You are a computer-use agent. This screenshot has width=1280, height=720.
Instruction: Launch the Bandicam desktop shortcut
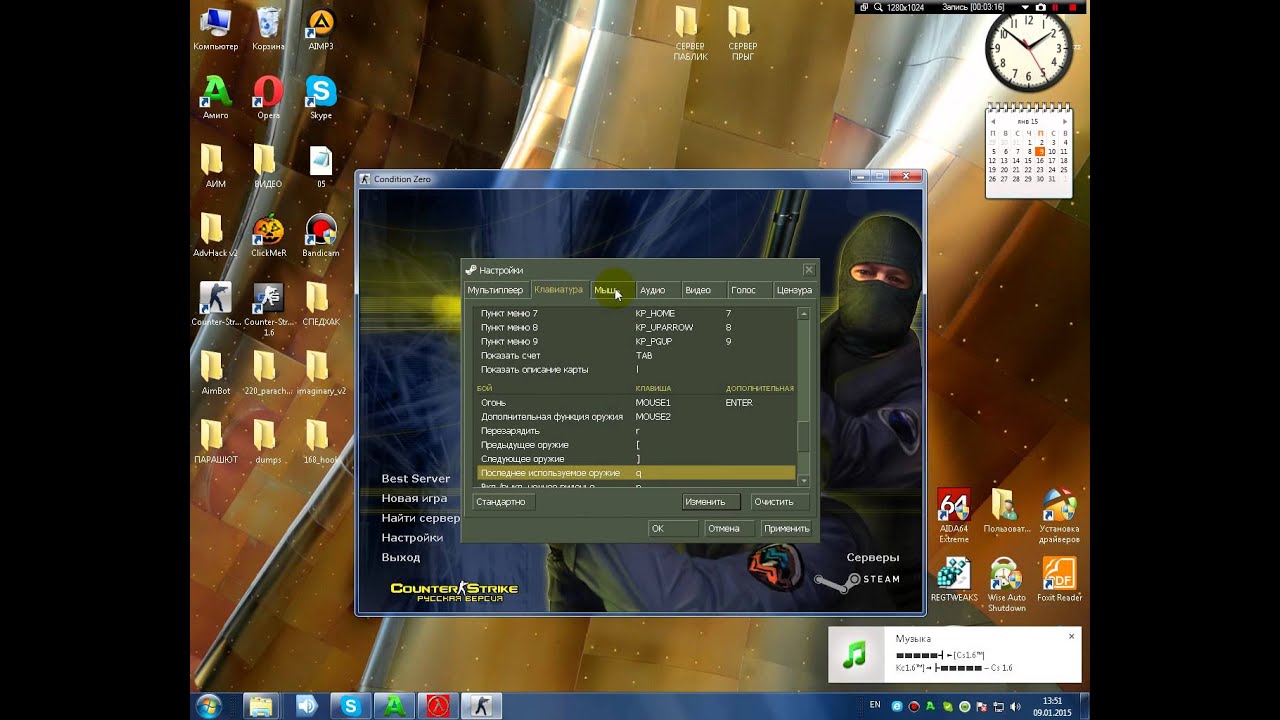[x=320, y=236]
